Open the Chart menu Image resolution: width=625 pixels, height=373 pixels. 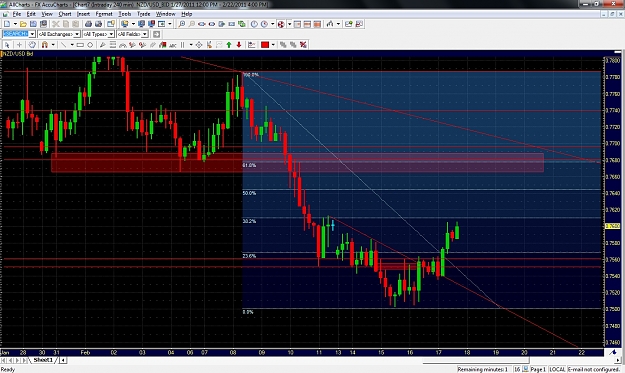coord(65,14)
